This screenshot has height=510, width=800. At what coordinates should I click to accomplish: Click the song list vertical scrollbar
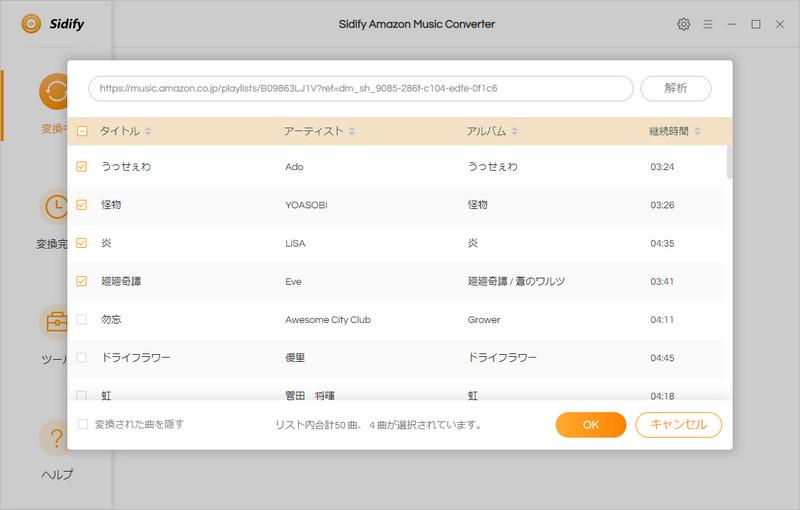(x=729, y=162)
